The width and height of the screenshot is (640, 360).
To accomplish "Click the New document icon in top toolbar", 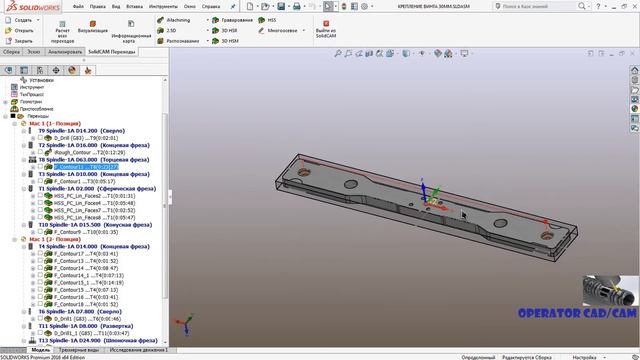I will coord(250,6).
